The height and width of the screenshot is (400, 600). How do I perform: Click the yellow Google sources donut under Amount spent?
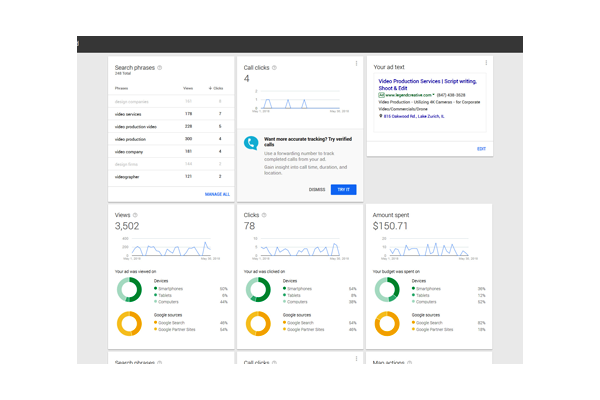(x=387, y=326)
